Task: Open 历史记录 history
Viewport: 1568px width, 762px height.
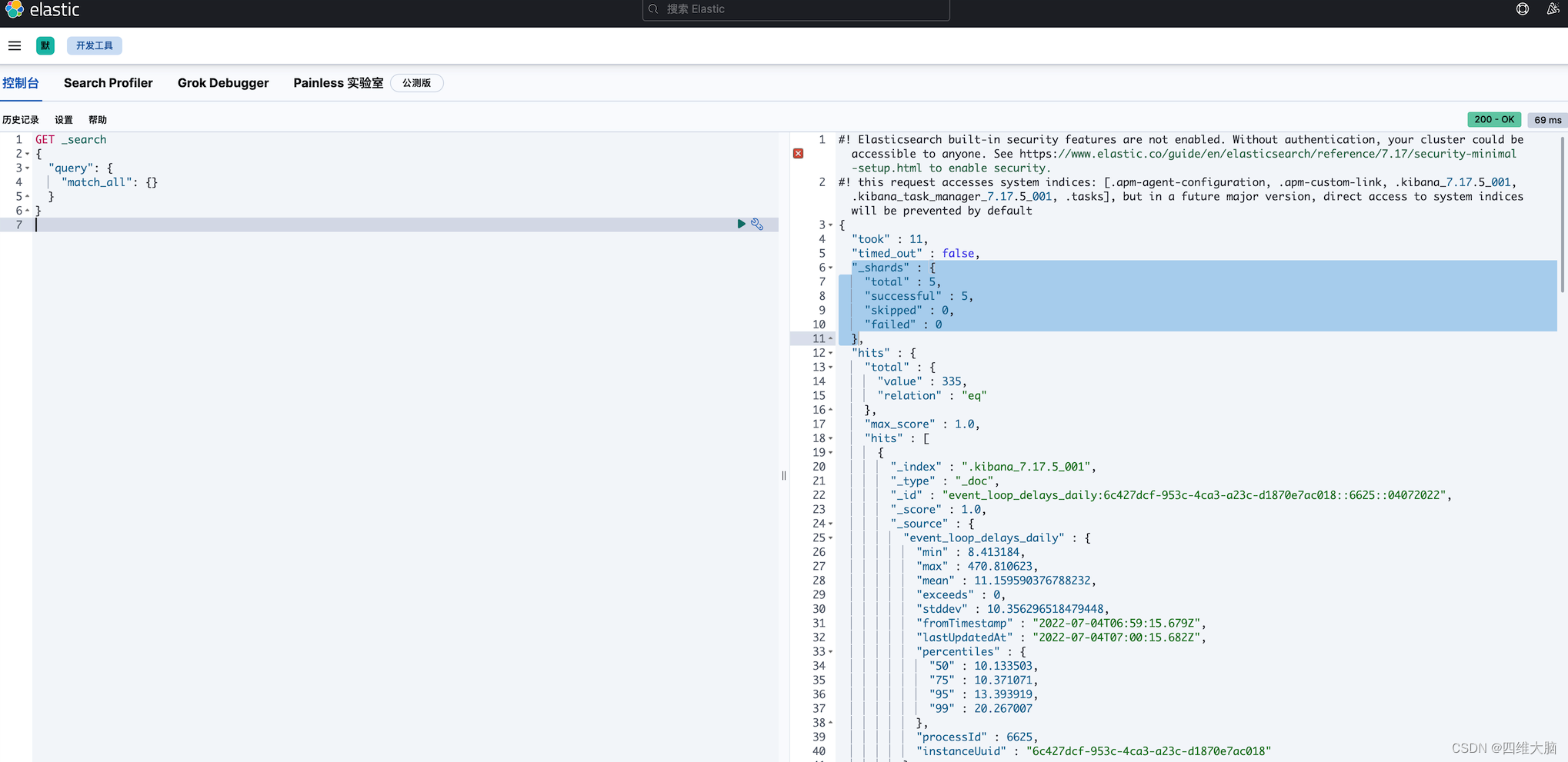Action: [21, 120]
